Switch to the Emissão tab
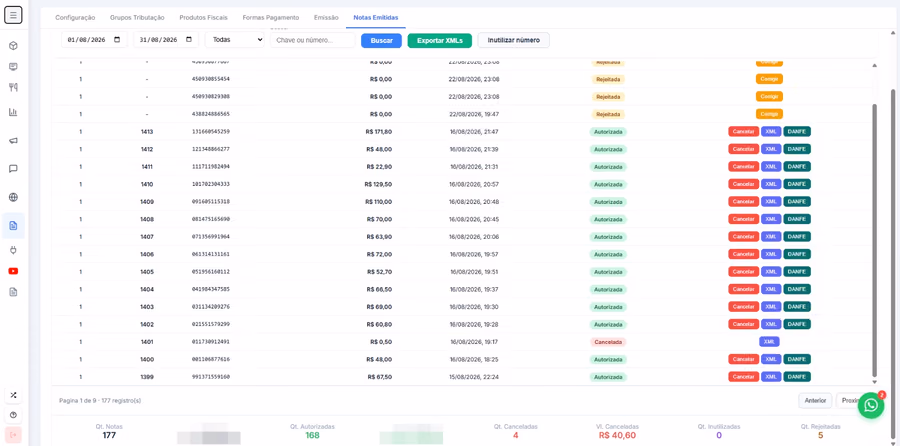The height and width of the screenshot is (446, 900). click(x=326, y=18)
